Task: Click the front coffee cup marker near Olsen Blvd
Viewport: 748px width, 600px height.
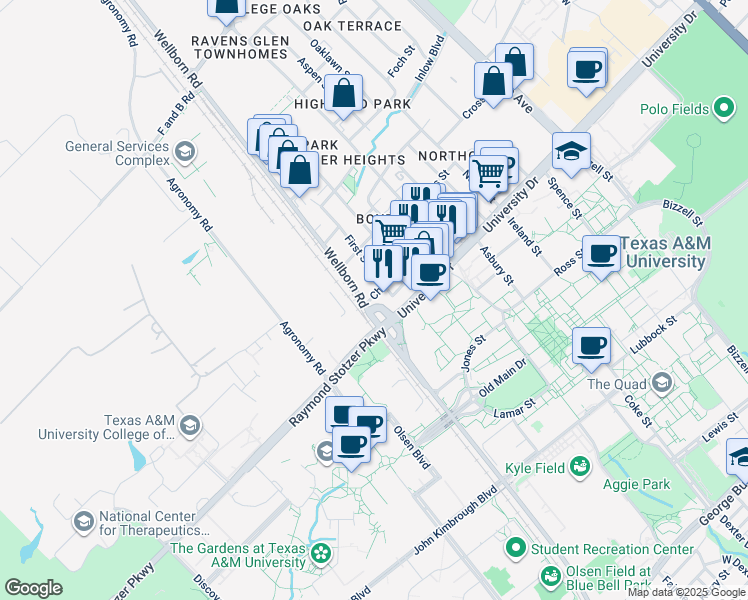Action: pos(351,446)
